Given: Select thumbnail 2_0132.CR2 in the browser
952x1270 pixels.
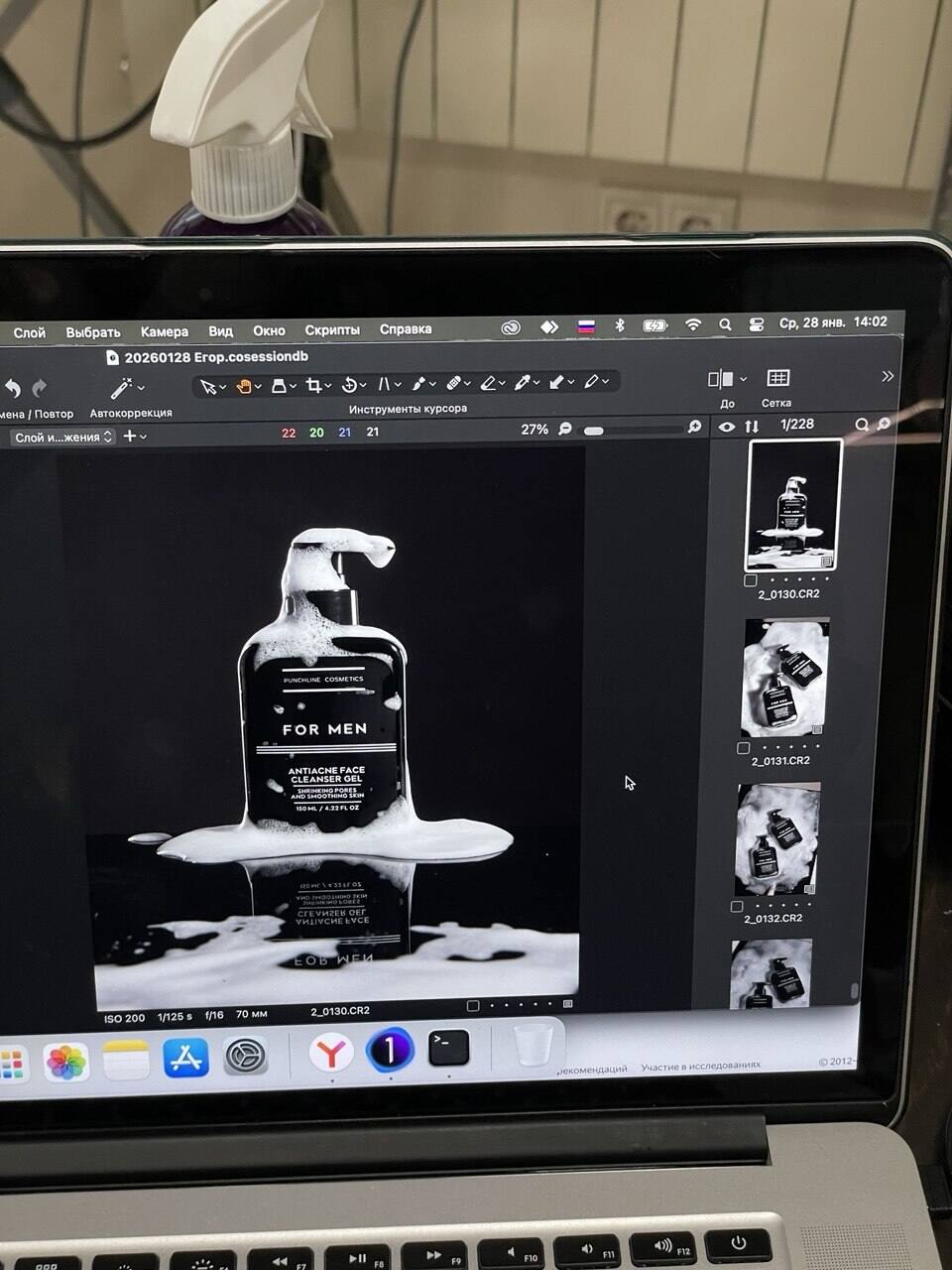Looking at the screenshot, I should pyautogui.click(x=777, y=838).
